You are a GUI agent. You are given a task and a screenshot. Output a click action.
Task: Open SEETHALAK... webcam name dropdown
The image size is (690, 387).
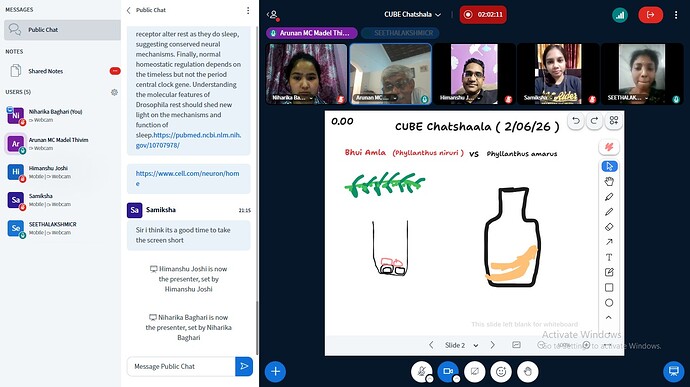628,98
